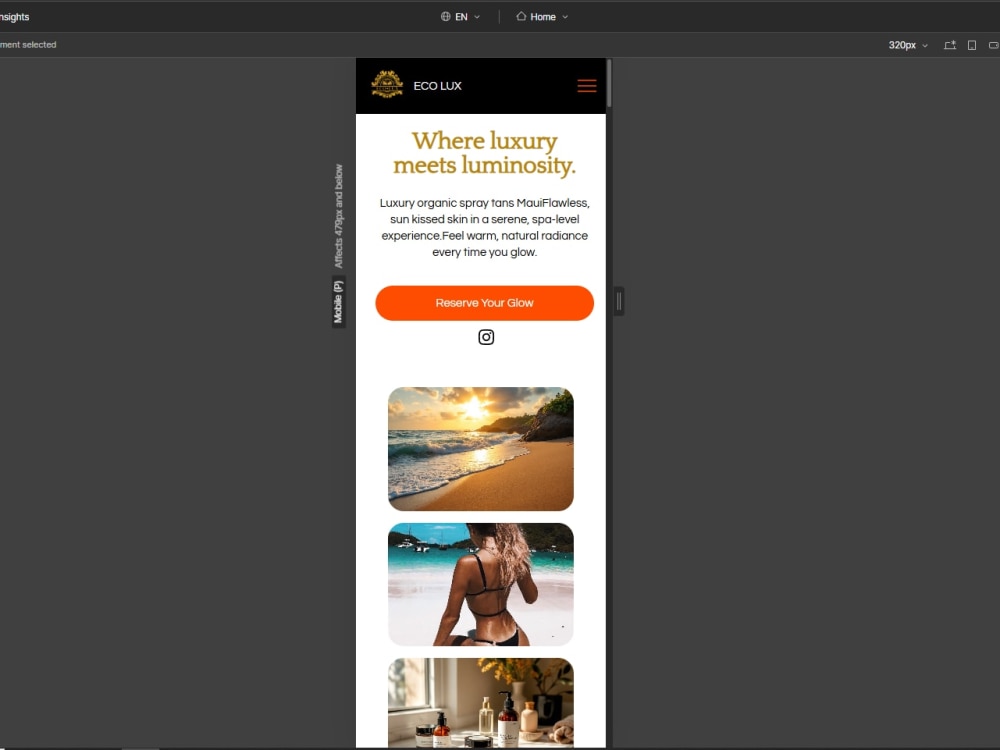Click the Reserve Your Glow button
Viewport: 1000px width, 750px height.
[x=485, y=303]
